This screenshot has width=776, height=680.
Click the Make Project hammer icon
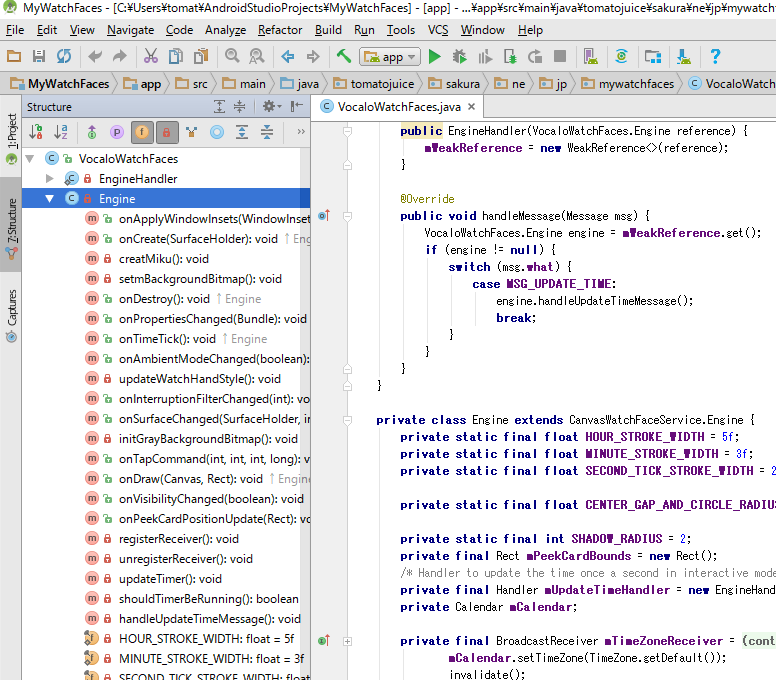344,56
